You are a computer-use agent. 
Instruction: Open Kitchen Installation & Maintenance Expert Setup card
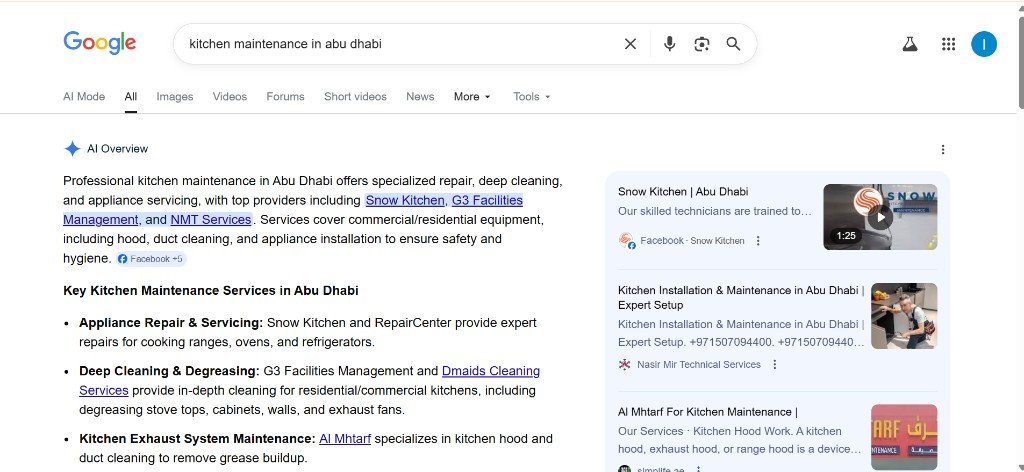coord(741,298)
